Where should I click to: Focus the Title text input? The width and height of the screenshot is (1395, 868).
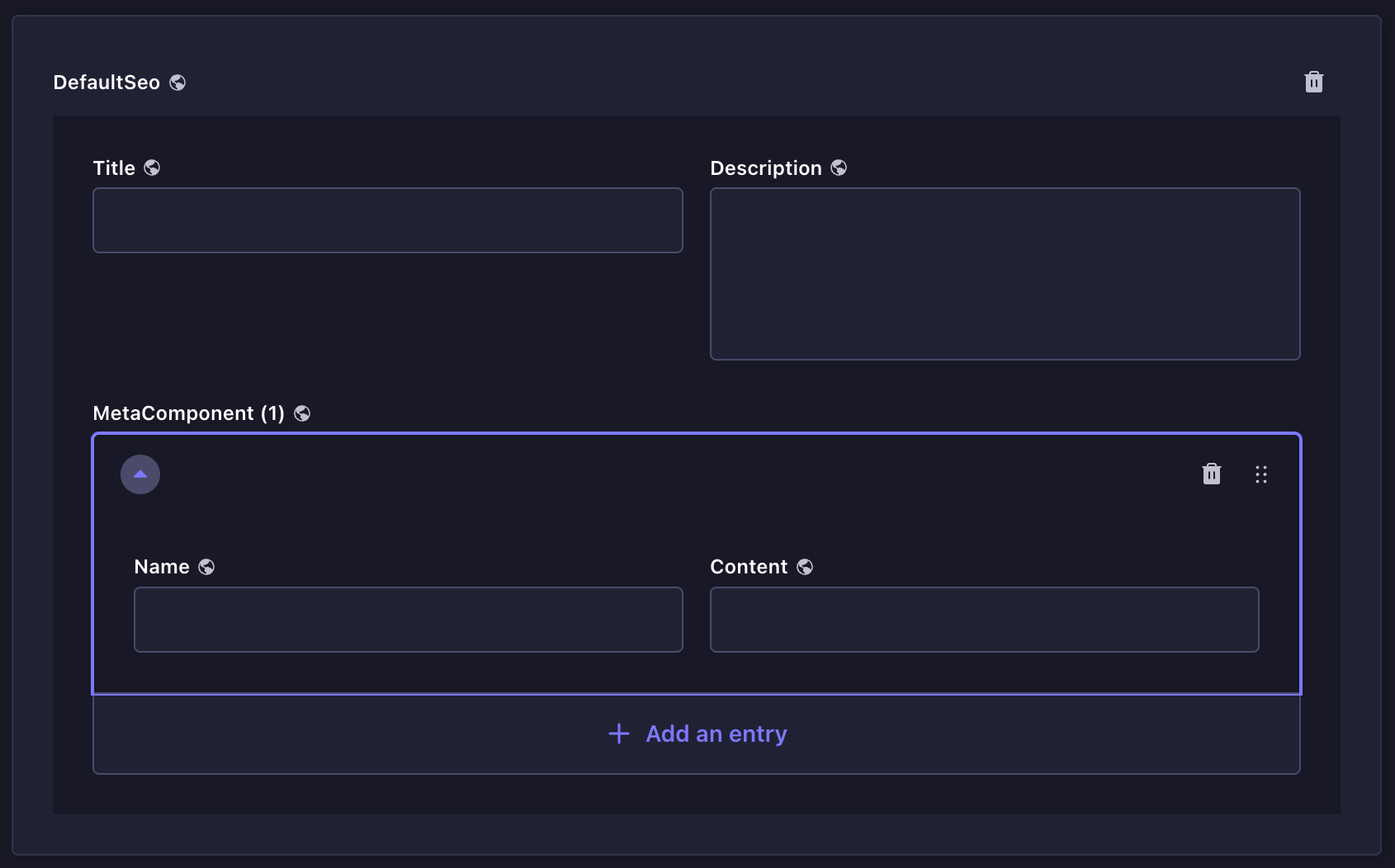tap(387, 220)
